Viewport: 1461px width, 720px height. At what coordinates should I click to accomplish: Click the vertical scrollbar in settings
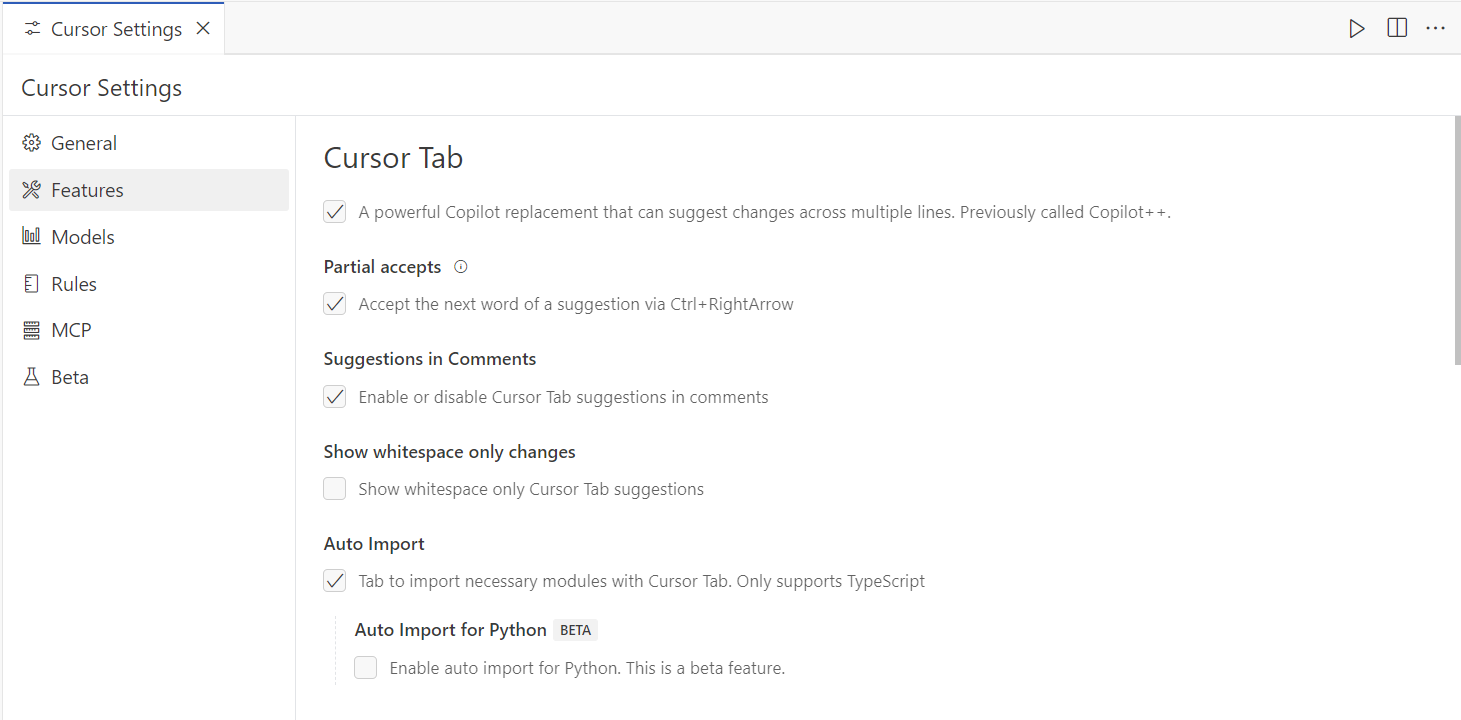(1457, 240)
